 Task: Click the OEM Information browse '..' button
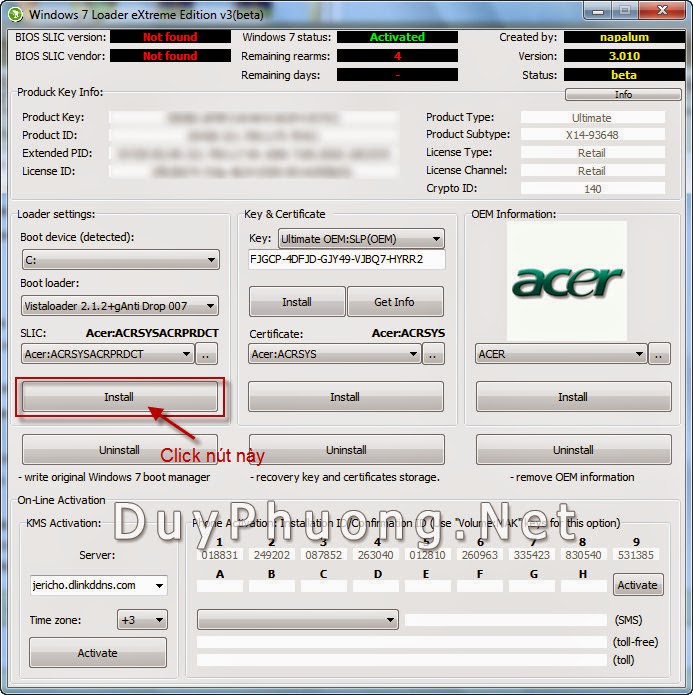pos(659,354)
